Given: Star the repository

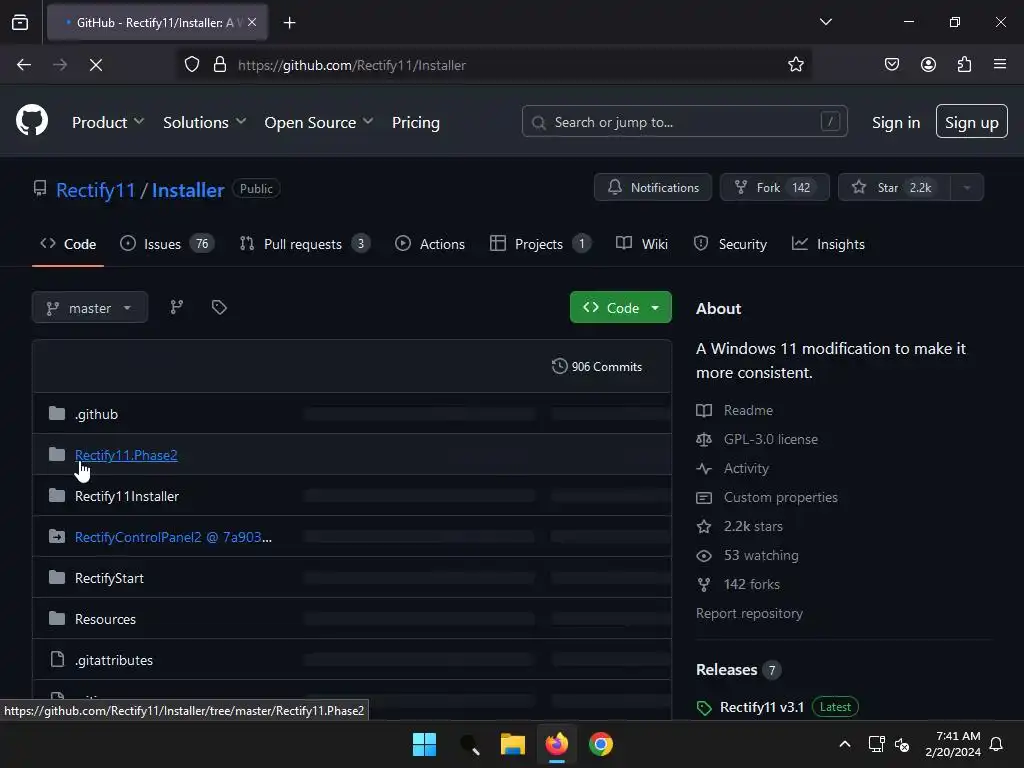Looking at the screenshot, I should [x=894, y=187].
